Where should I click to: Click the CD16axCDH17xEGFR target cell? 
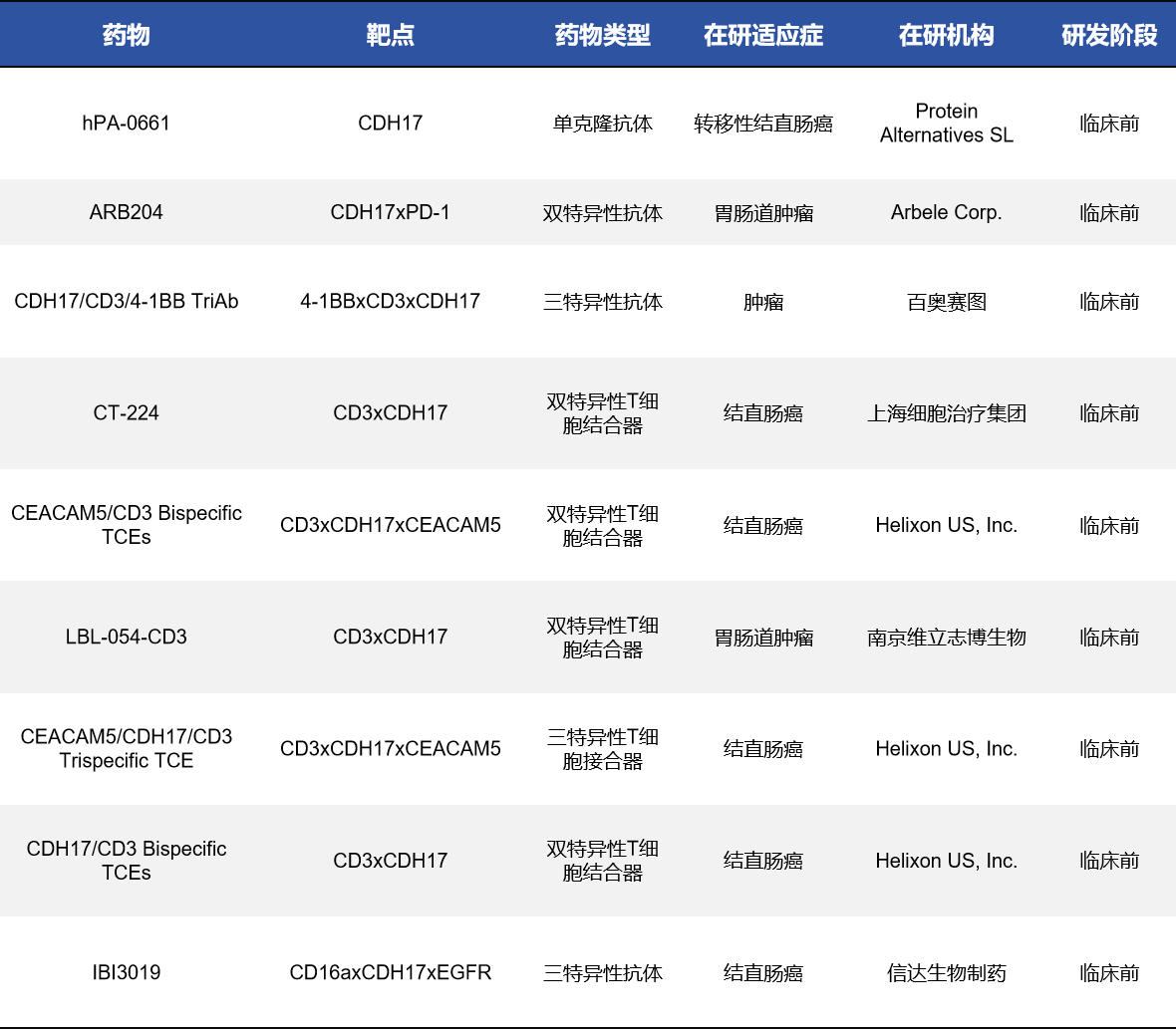pyautogui.click(x=390, y=972)
